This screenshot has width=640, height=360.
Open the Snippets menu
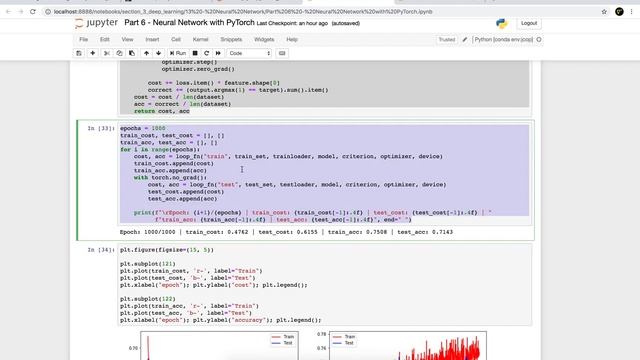pos(231,40)
